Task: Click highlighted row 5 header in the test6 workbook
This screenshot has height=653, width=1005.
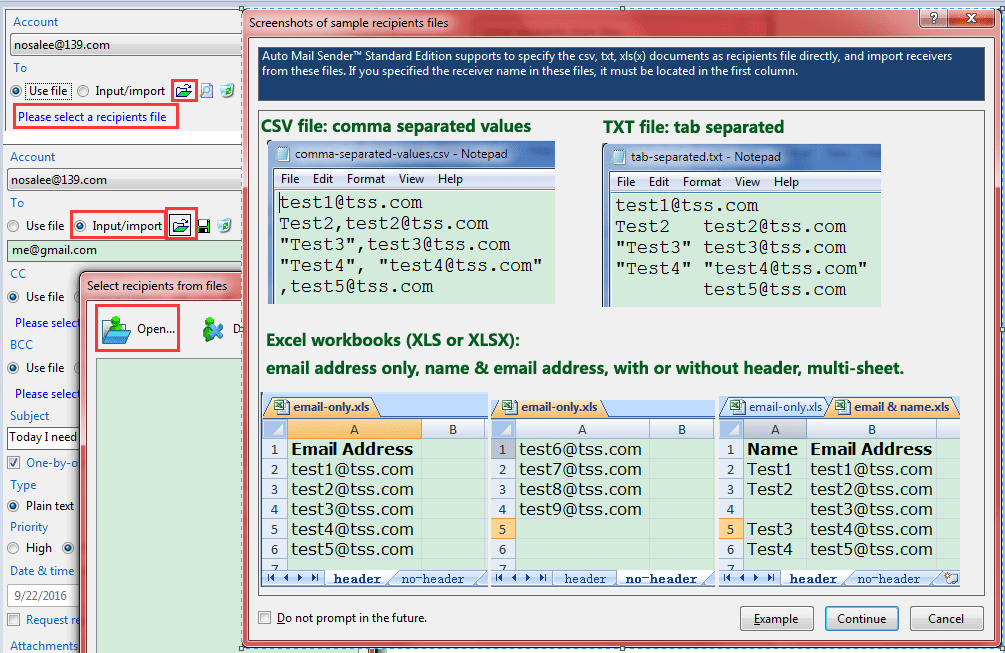Action: (x=502, y=529)
